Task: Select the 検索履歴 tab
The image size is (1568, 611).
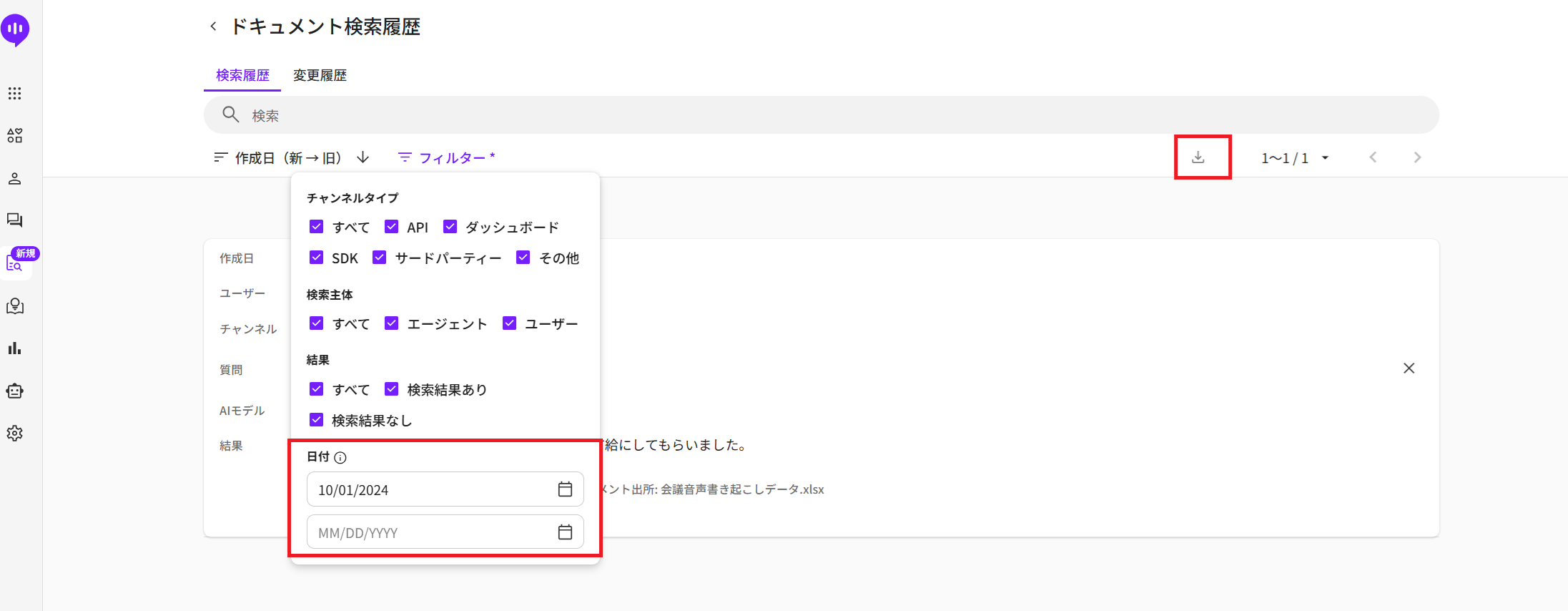Action: (x=242, y=75)
